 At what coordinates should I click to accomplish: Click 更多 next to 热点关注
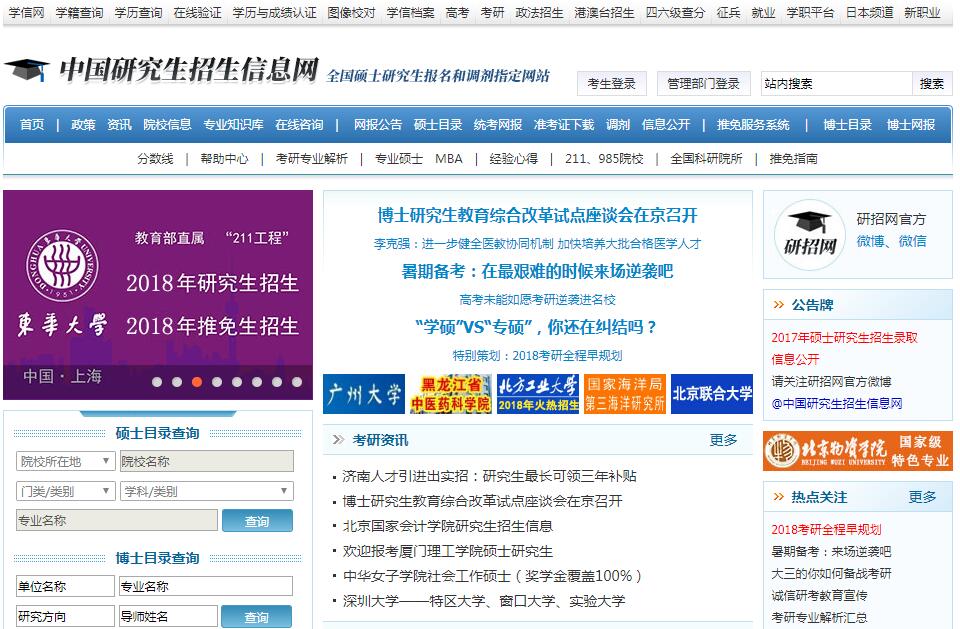point(922,497)
